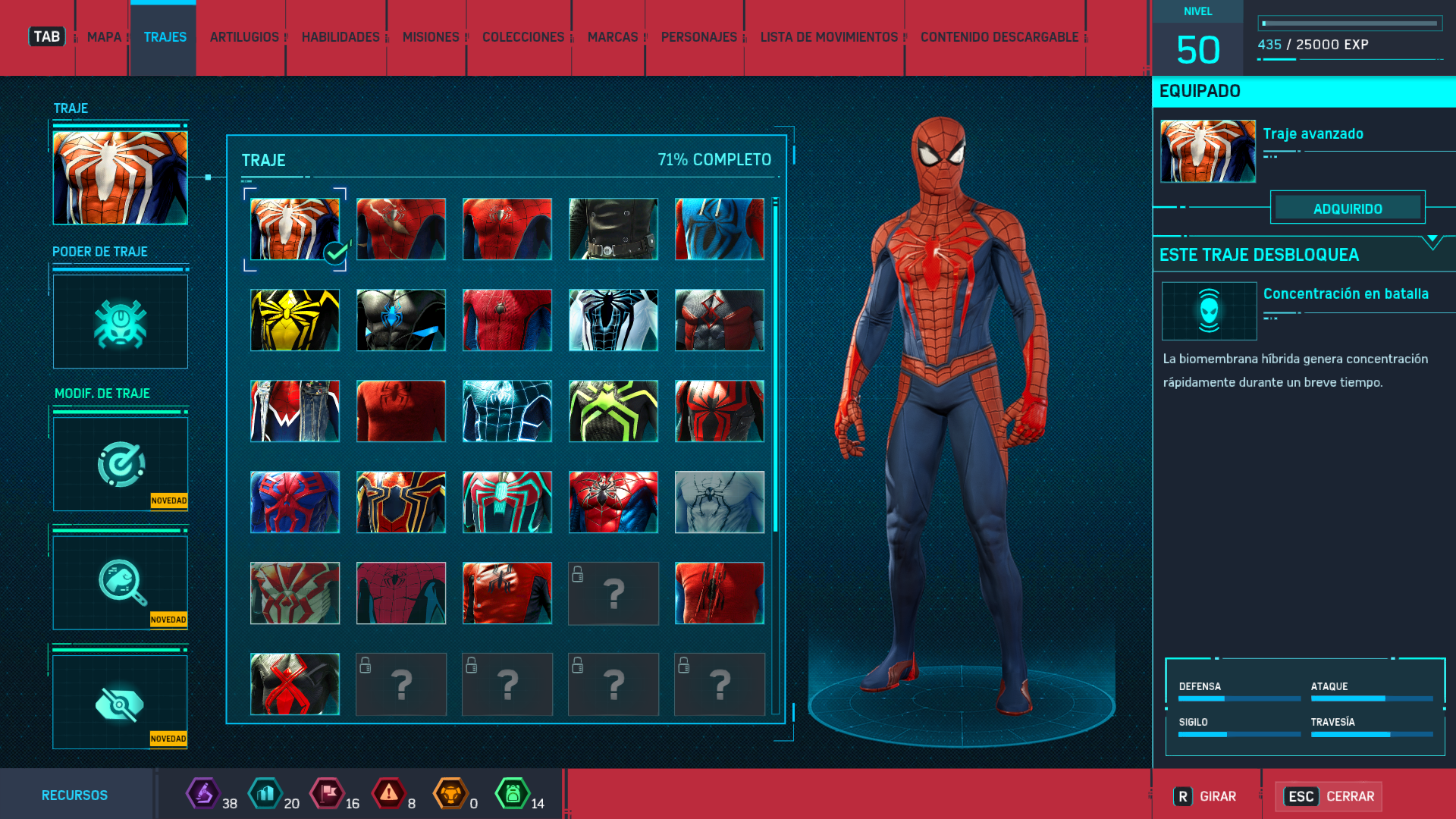Open the HABILIDADES tab
Image resolution: width=1456 pixels, height=819 pixels.
pyautogui.click(x=340, y=37)
